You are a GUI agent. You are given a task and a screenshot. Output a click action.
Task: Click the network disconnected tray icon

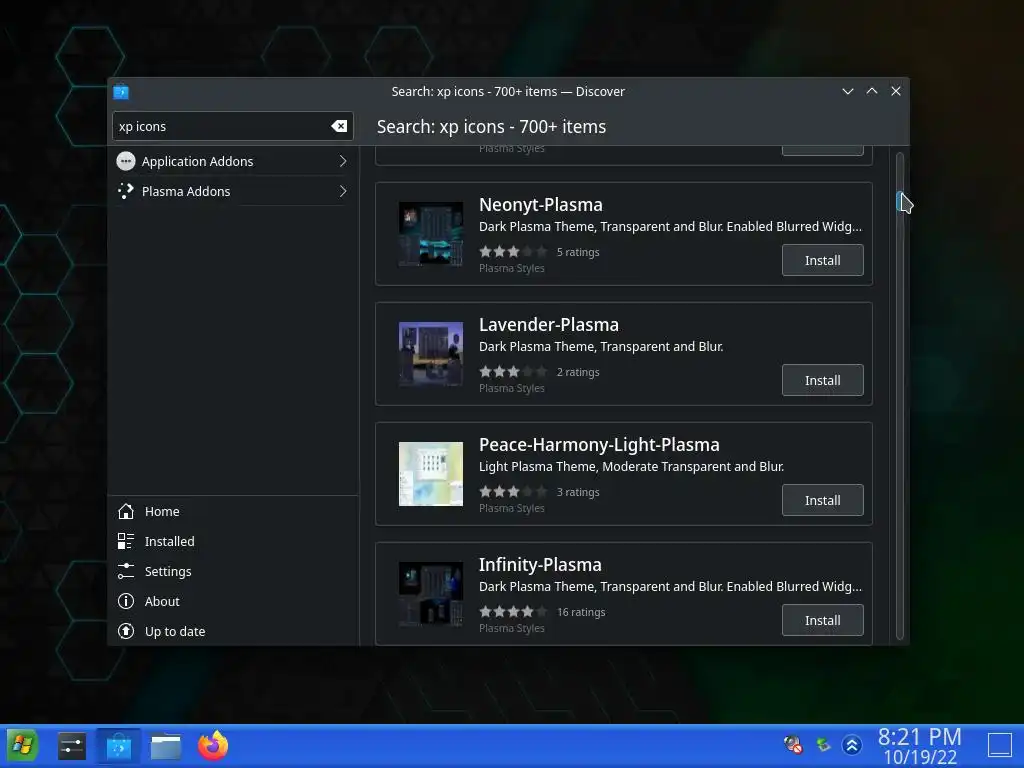tap(793, 744)
